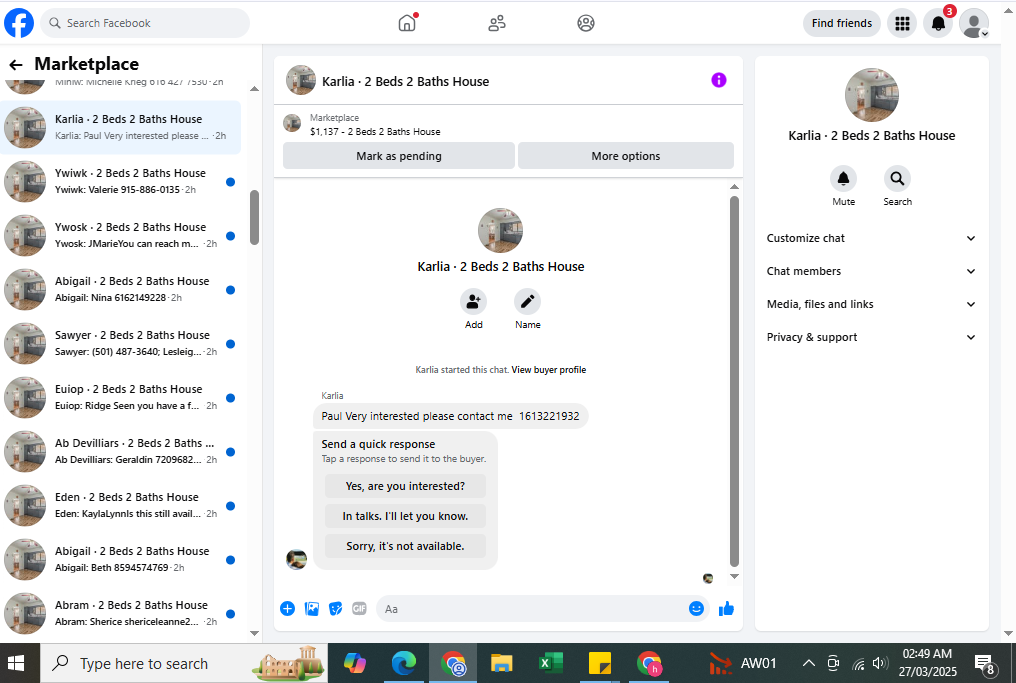
Task: Click the chat messages scrollbar thumb
Action: point(734,381)
